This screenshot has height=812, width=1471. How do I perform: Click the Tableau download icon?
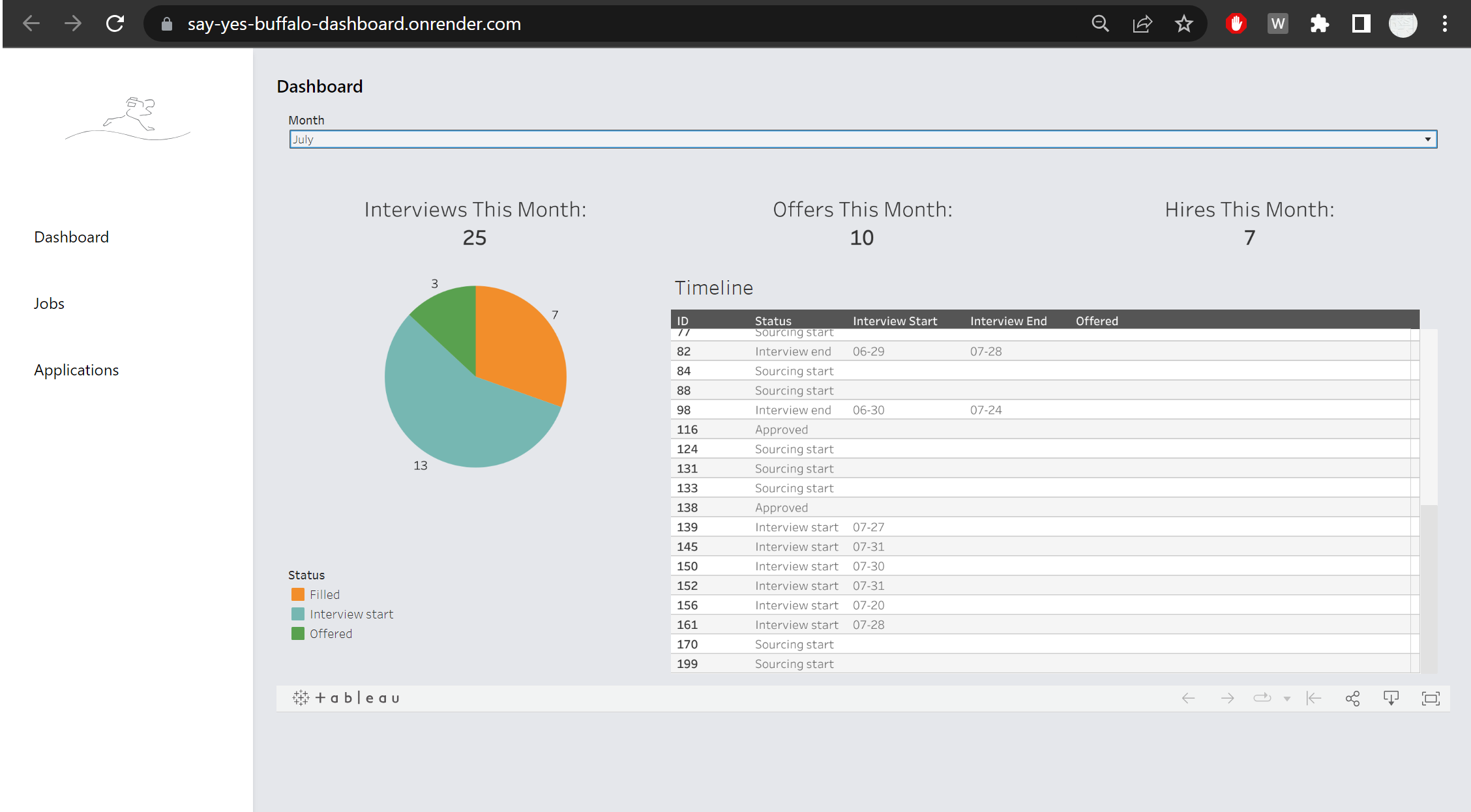tap(1391, 699)
